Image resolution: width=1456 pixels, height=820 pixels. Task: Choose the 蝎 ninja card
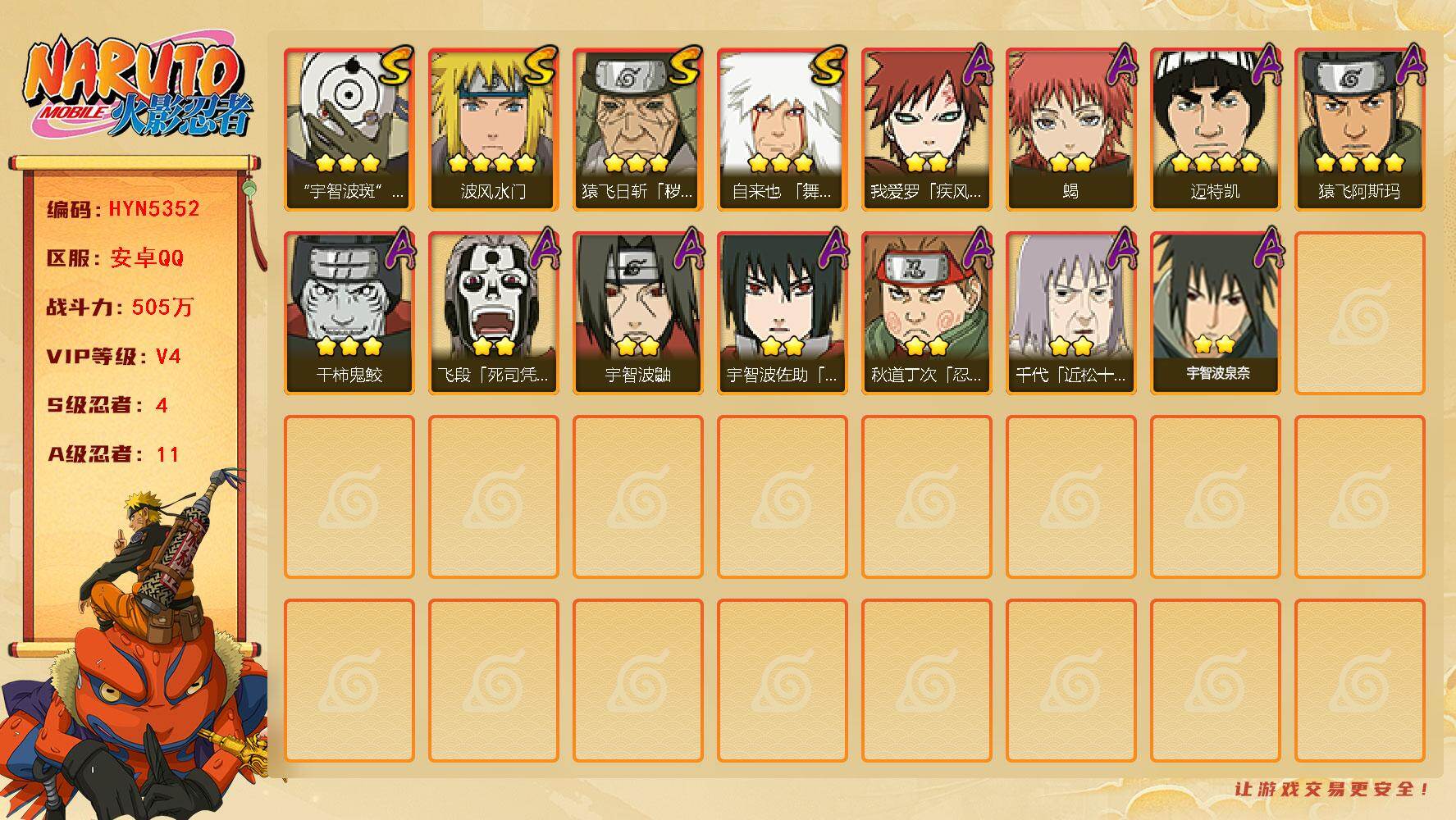1071,130
